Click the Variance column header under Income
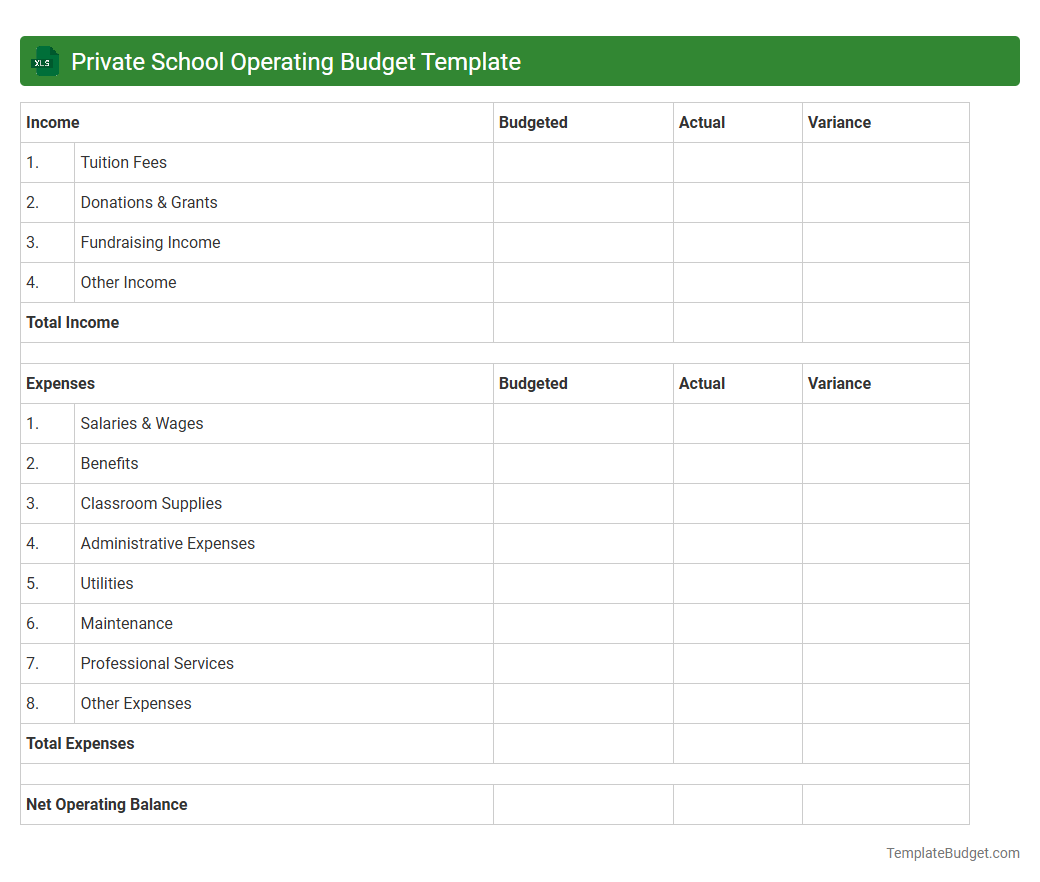Image resolution: width=1040 pixels, height=882 pixels. (x=839, y=122)
